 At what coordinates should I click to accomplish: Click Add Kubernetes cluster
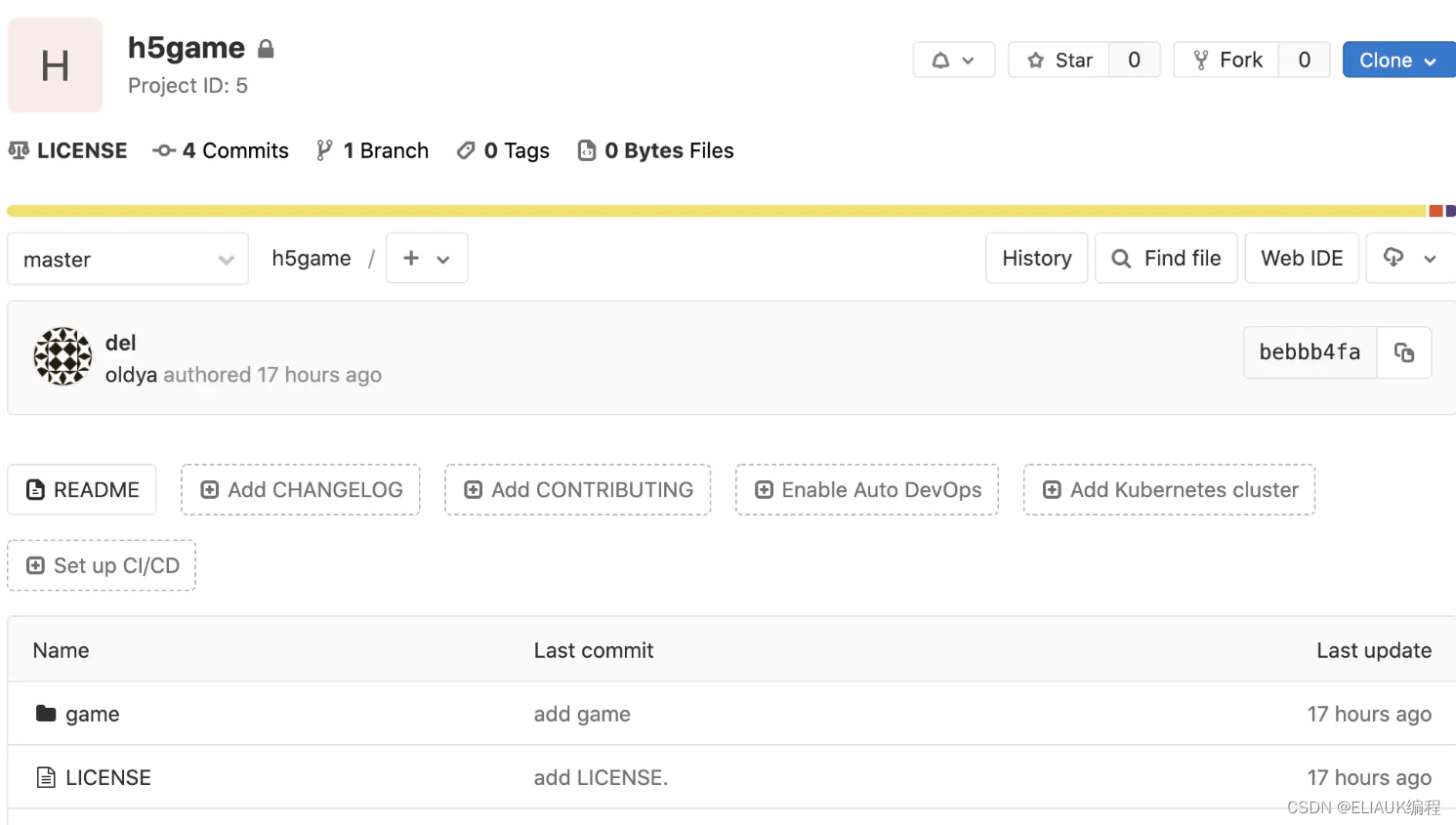point(1169,490)
